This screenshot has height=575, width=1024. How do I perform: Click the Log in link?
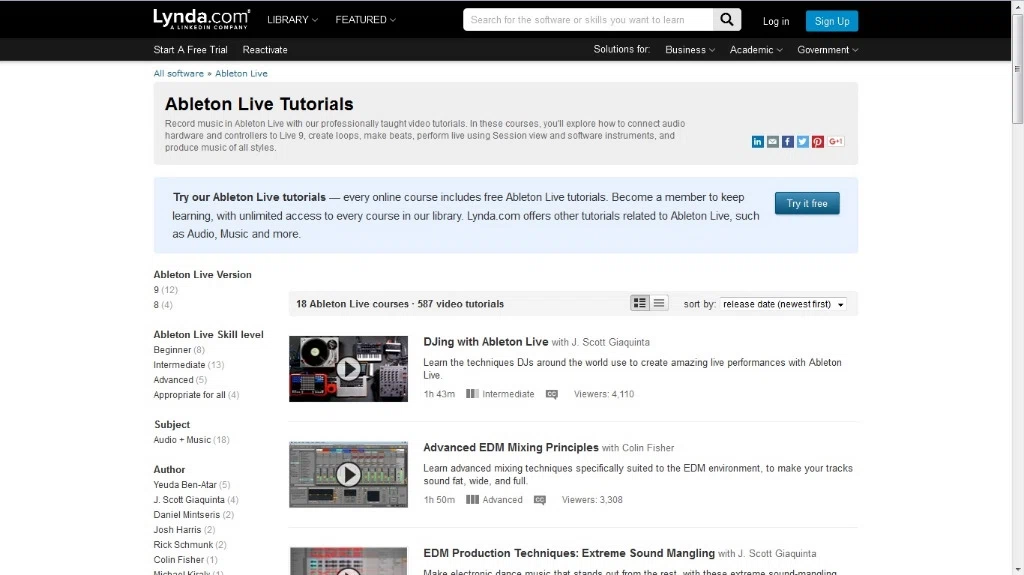click(x=776, y=22)
